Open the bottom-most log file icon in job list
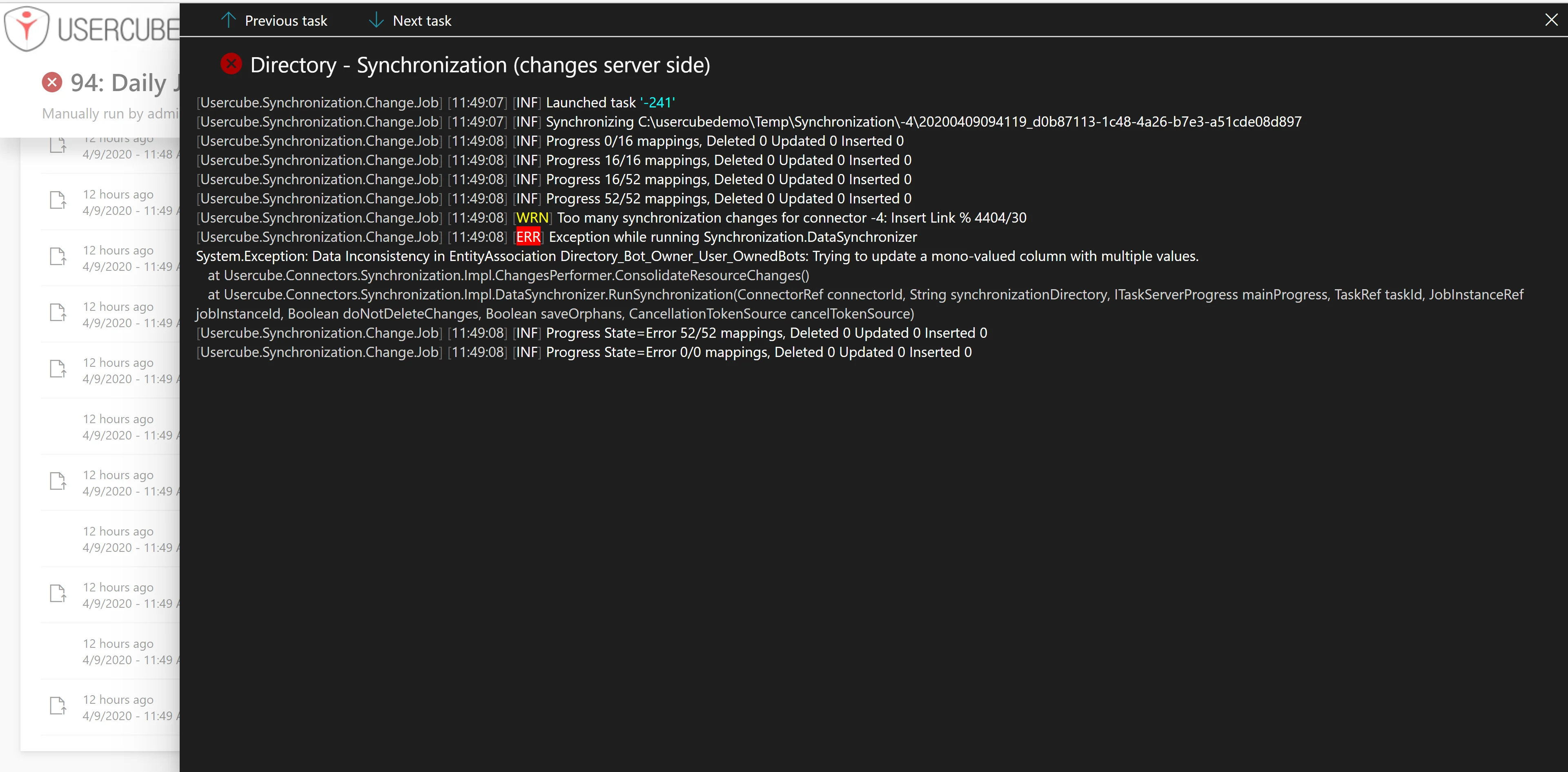The image size is (1568, 772). pyautogui.click(x=58, y=706)
